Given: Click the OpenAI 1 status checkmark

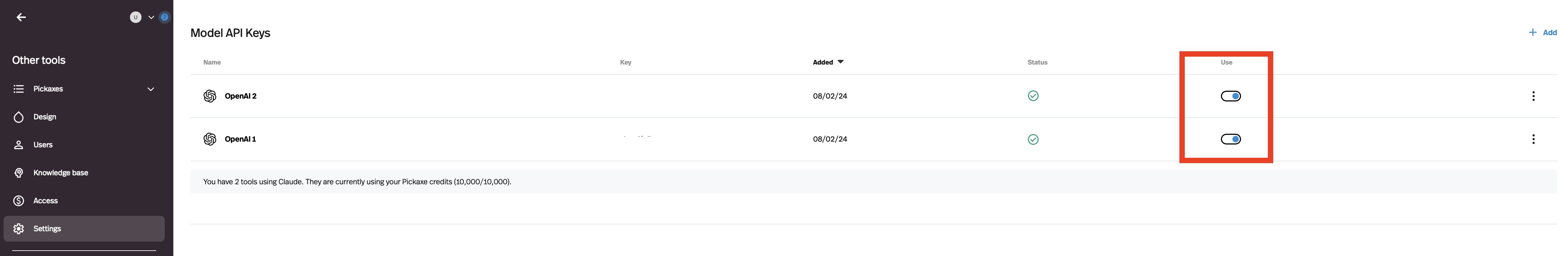Looking at the screenshot, I should (1033, 139).
